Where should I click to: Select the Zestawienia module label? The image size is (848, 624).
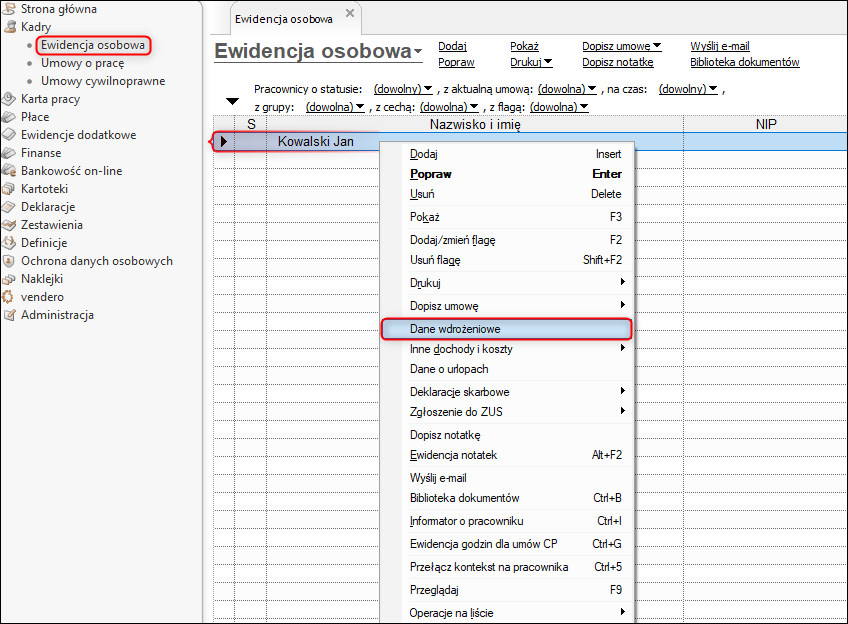(52, 224)
